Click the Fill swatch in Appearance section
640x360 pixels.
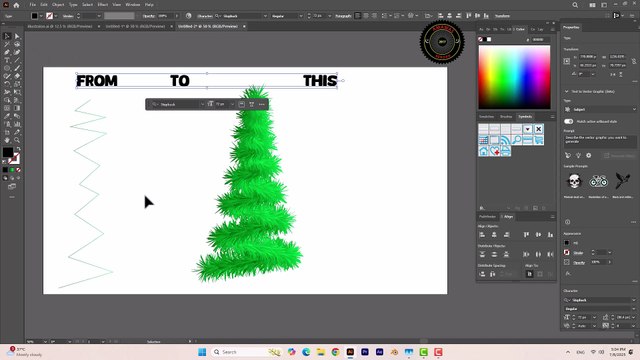[567, 243]
